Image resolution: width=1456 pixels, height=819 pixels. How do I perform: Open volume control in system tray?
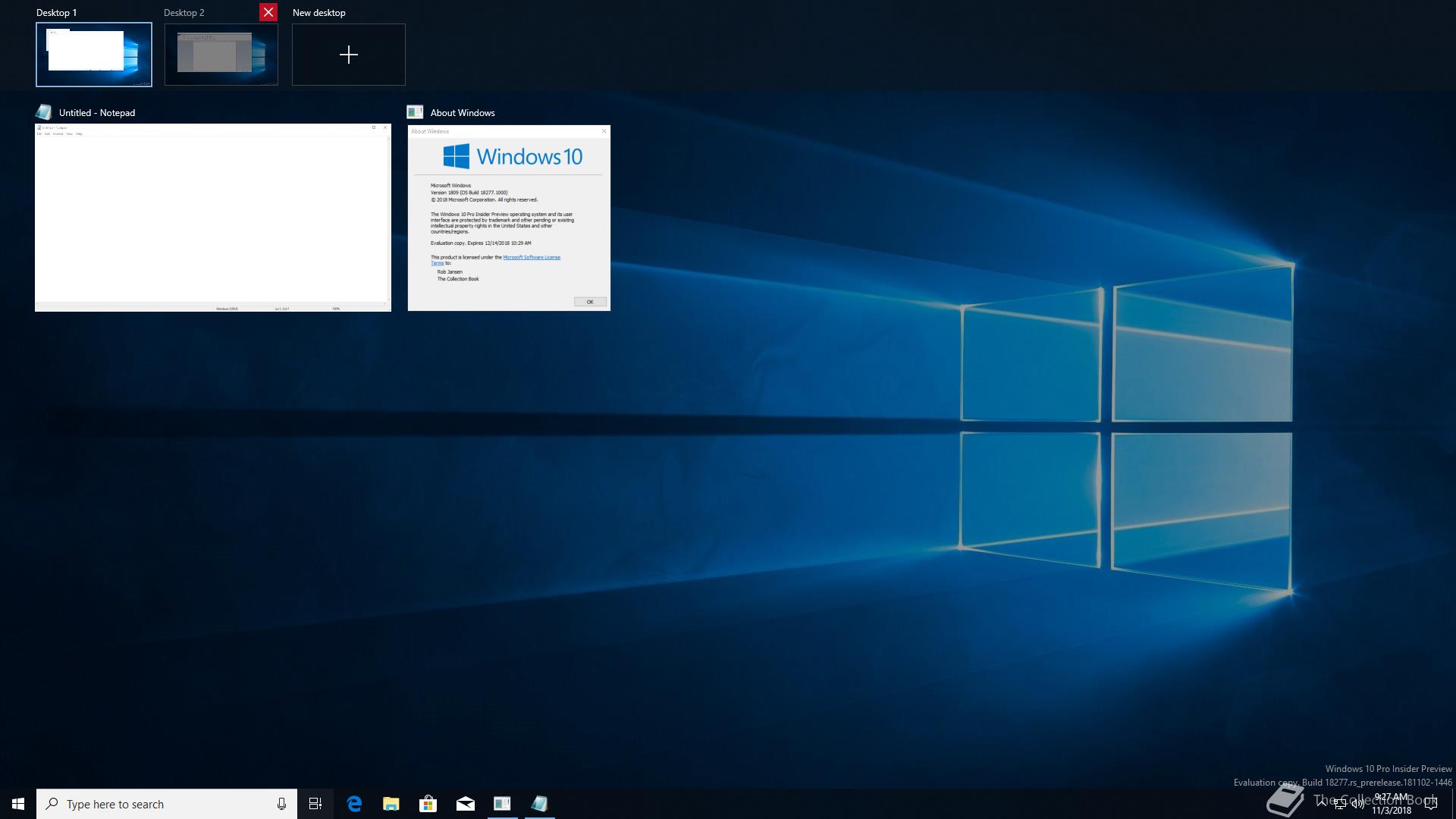click(1357, 804)
